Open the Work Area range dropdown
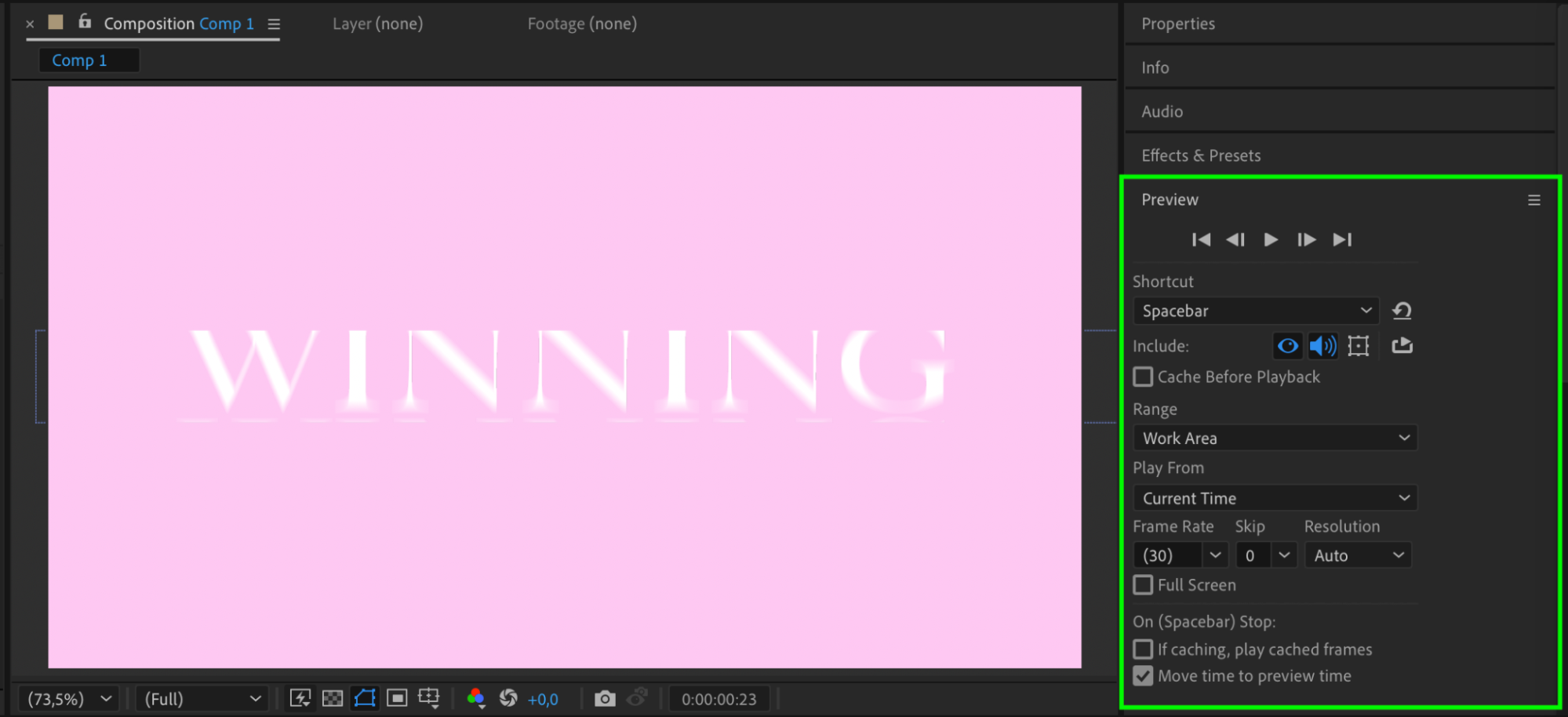Image resolution: width=1568 pixels, height=717 pixels. pos(1275,438)
